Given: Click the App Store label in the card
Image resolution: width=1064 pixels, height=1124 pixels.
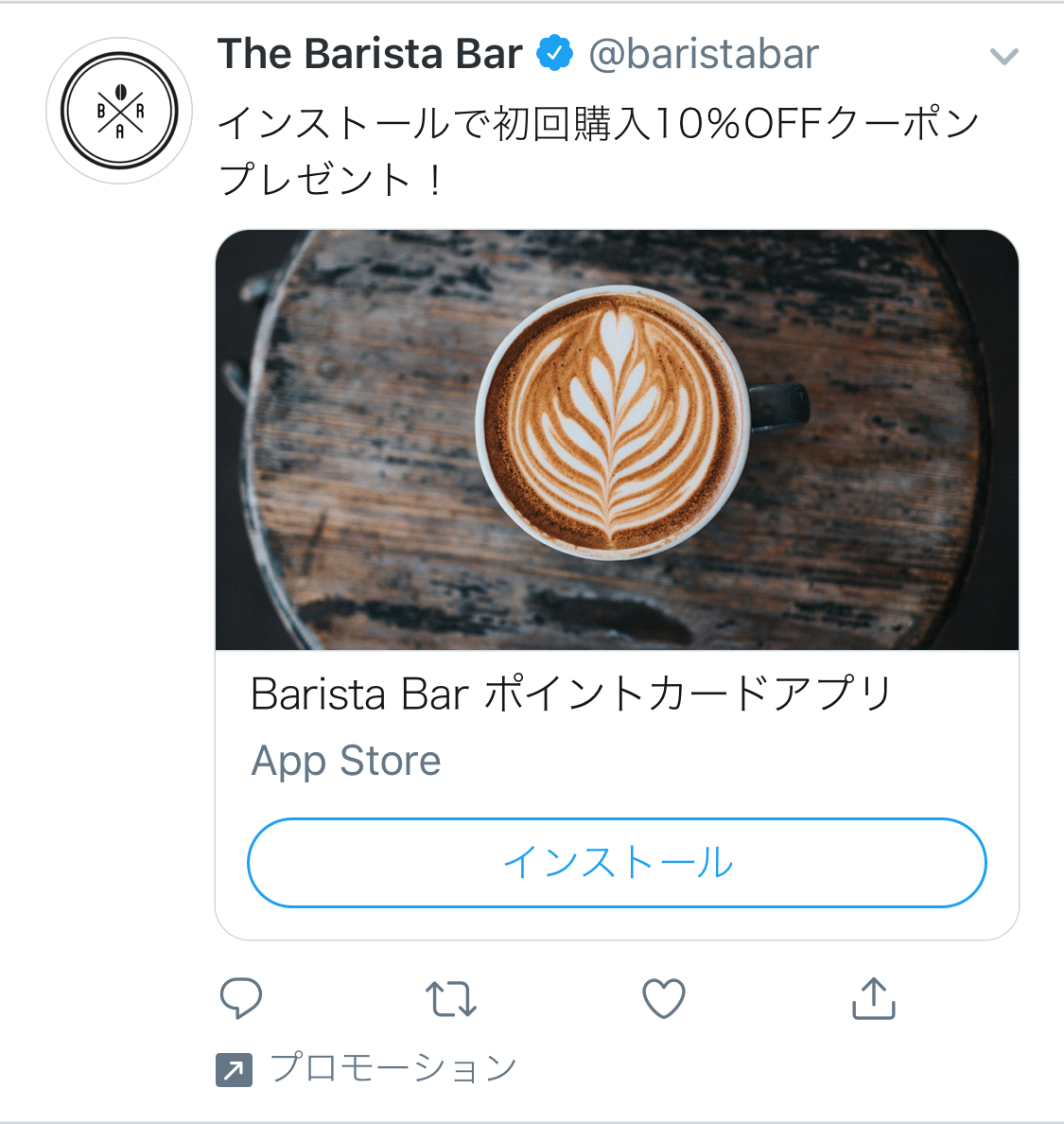Looking at the screenshot, I should point(346,762).
